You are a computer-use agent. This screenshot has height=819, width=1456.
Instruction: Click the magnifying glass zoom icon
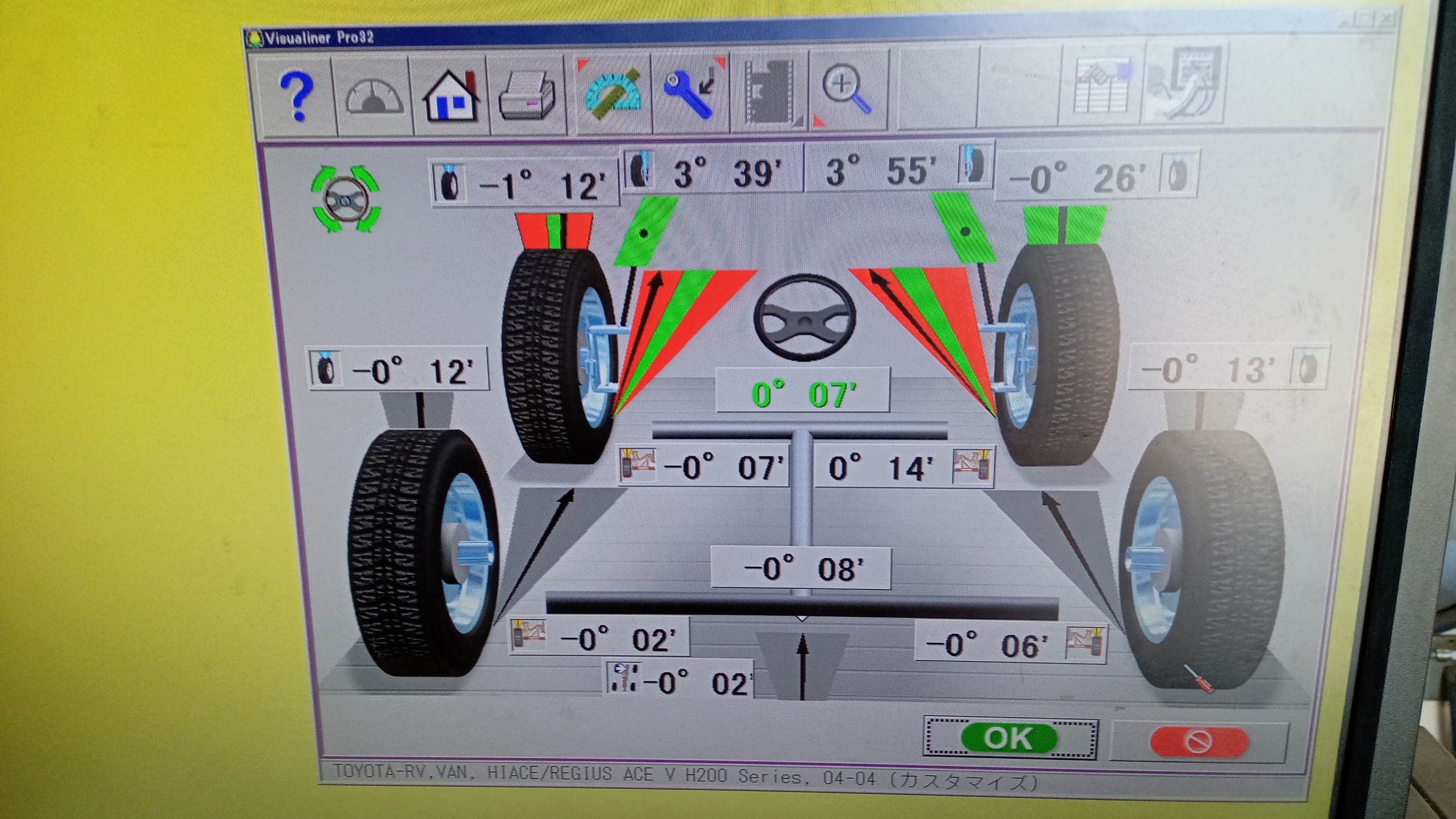click(846, 90)
